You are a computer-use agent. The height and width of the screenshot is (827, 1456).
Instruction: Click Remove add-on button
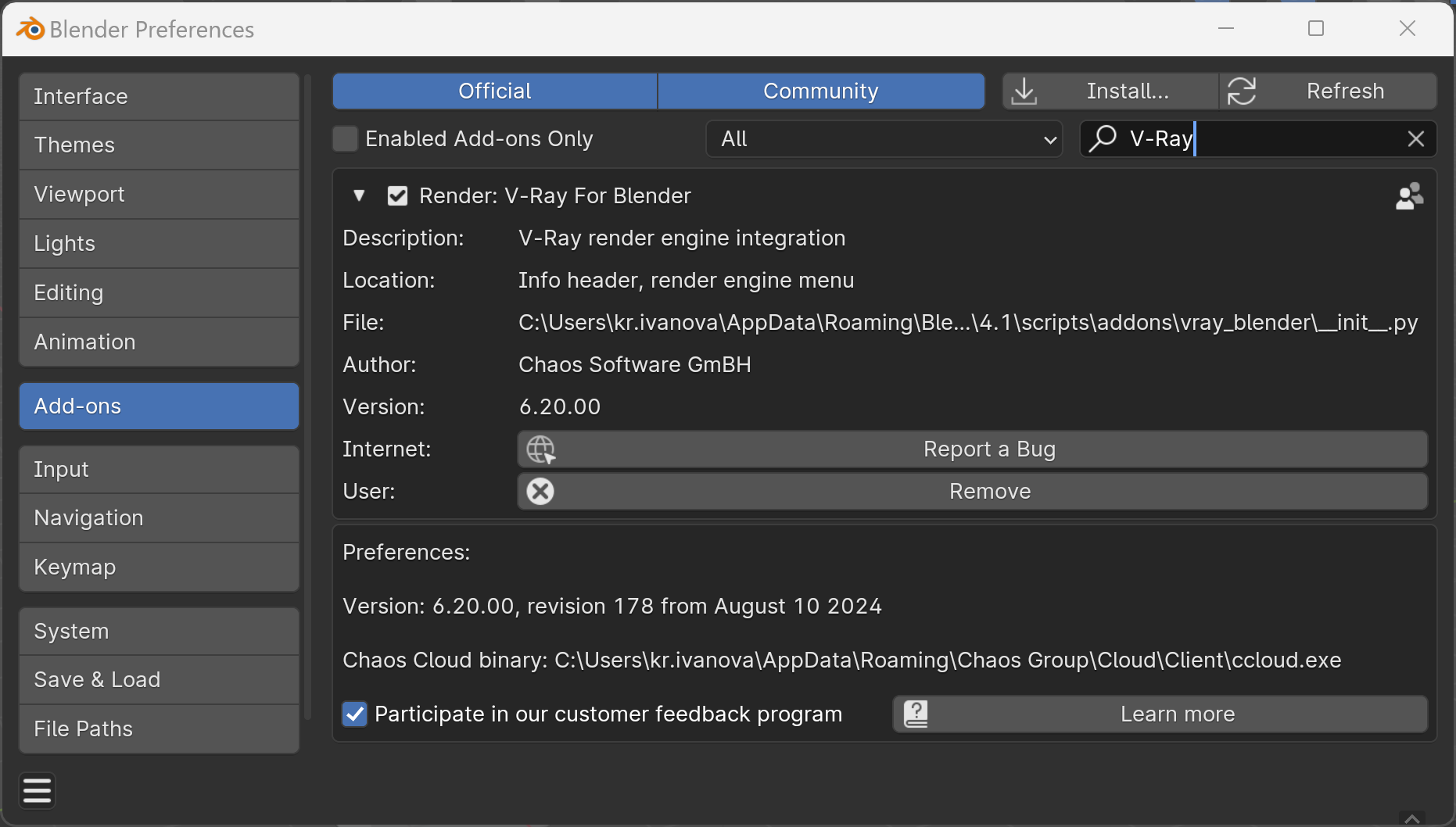tap(973, 492)
